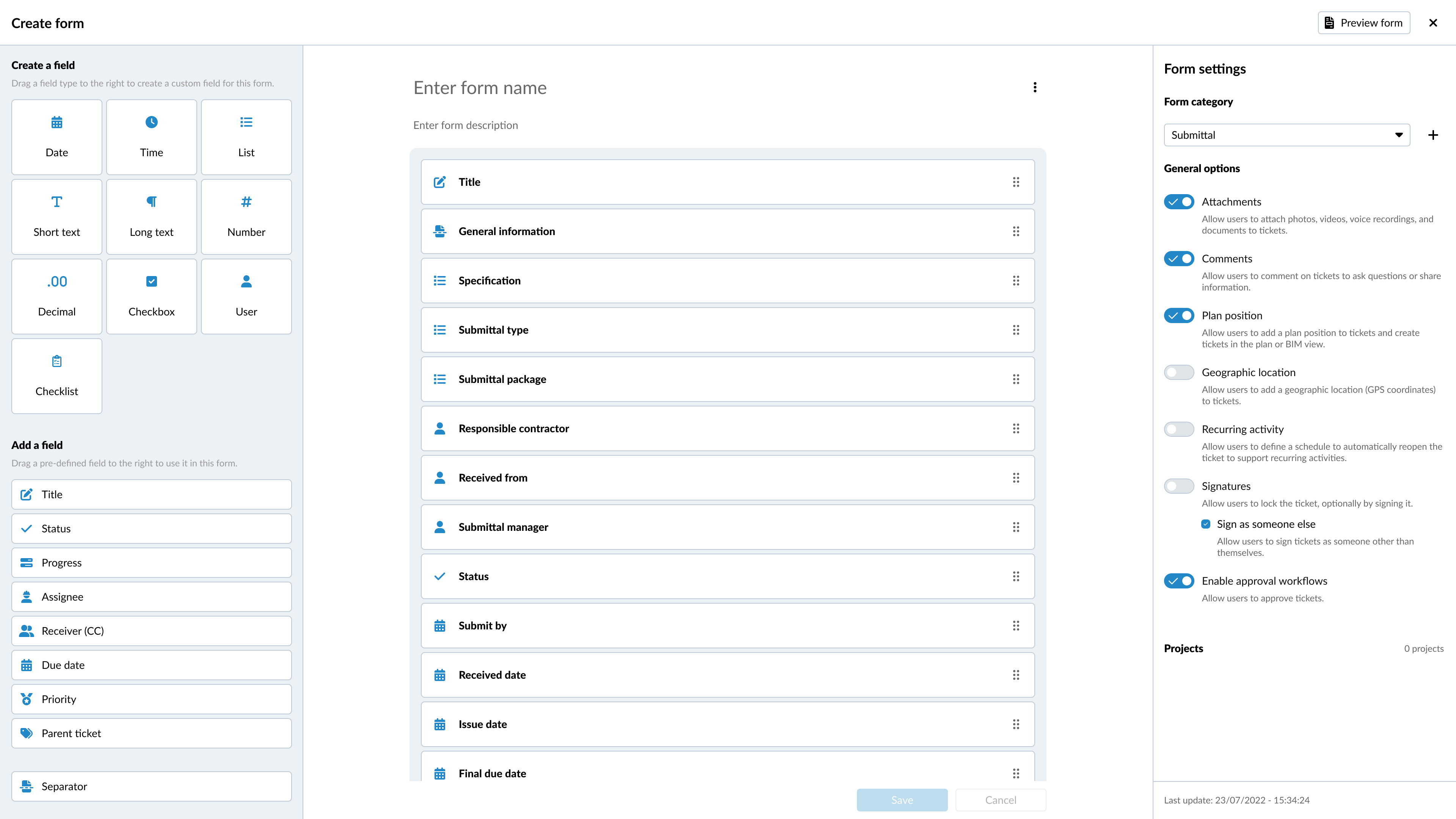Click the plus icon to add form category

pos(1433,135)
